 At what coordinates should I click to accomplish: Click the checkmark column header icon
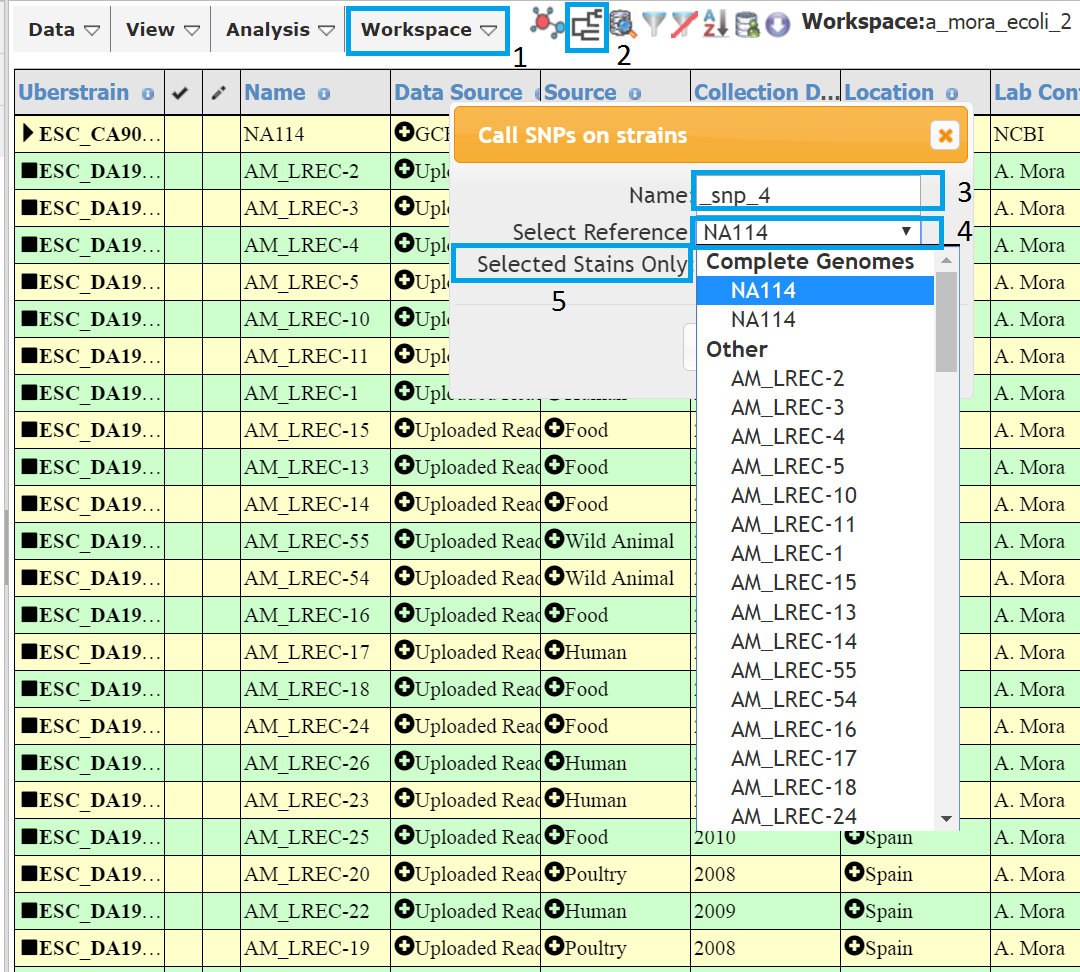pyautogui.click(x=180, y=93)
